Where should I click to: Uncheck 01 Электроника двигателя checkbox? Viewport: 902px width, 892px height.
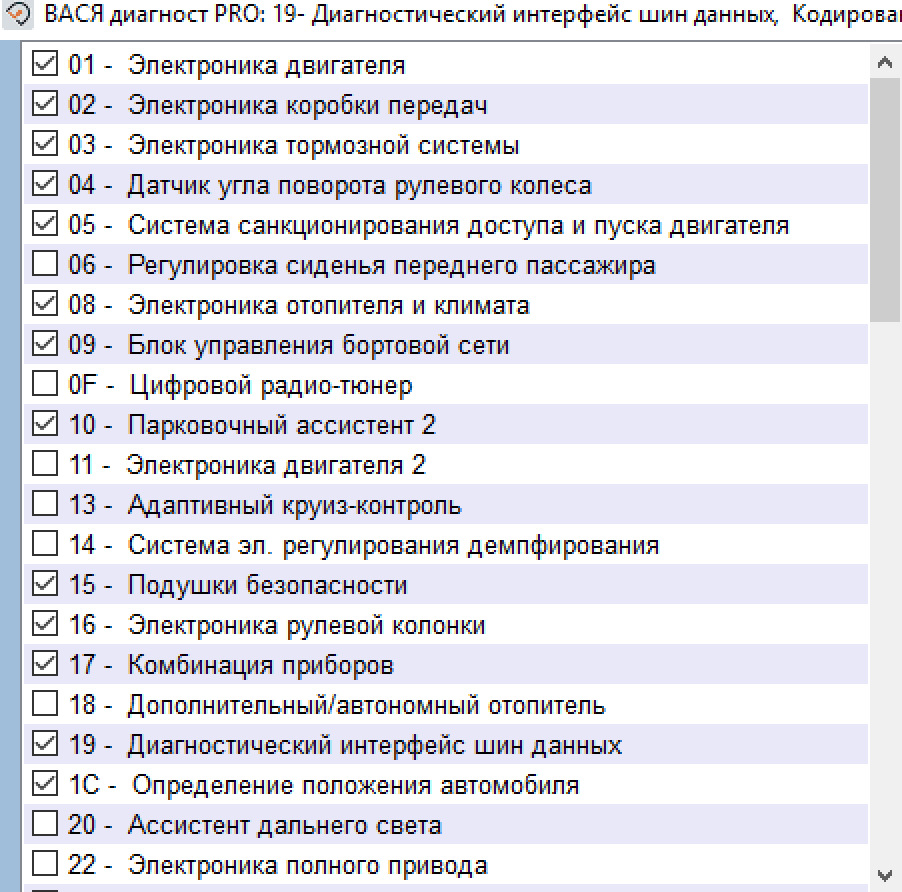(45, 64)
